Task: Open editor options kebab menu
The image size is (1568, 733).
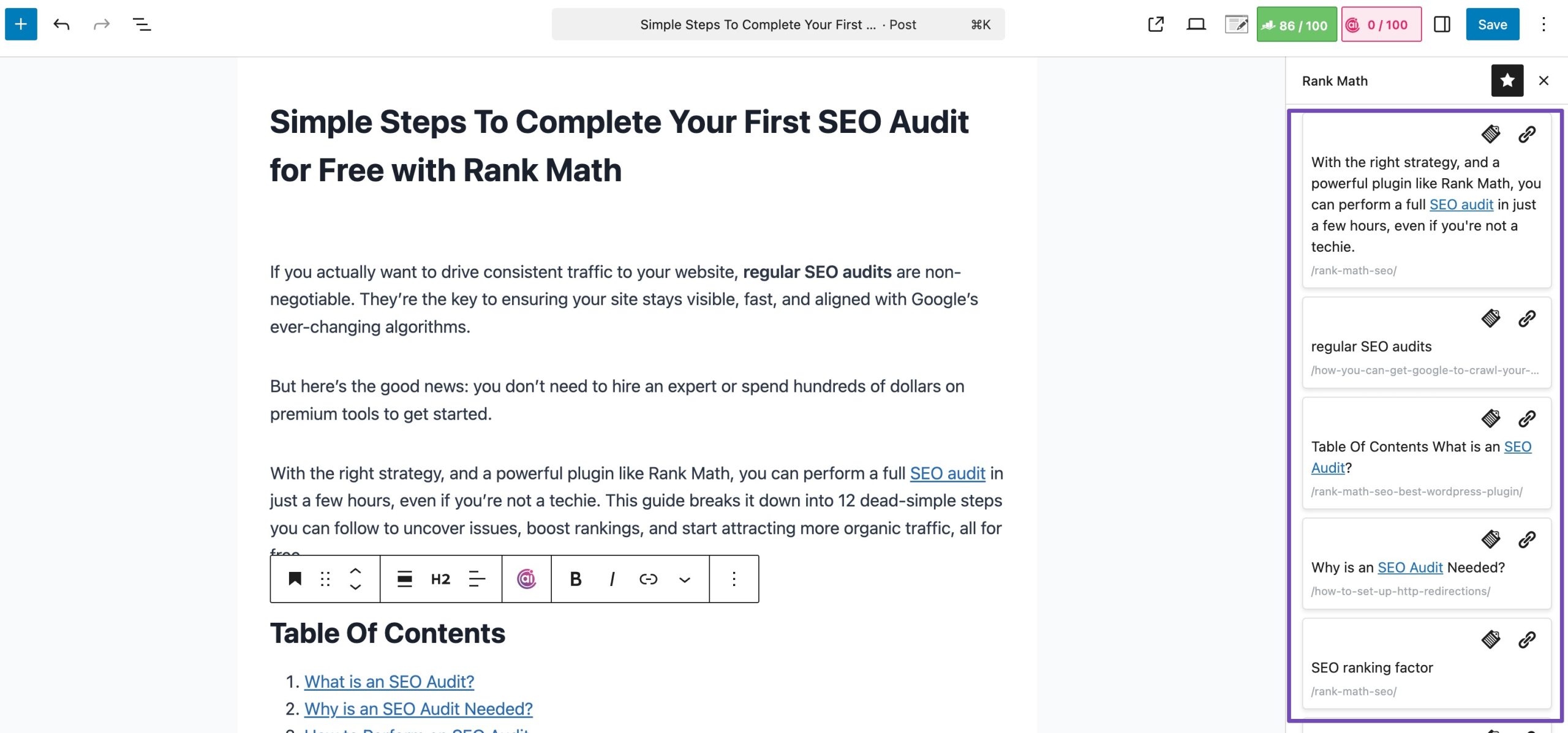Action: tap(1544, 24)
